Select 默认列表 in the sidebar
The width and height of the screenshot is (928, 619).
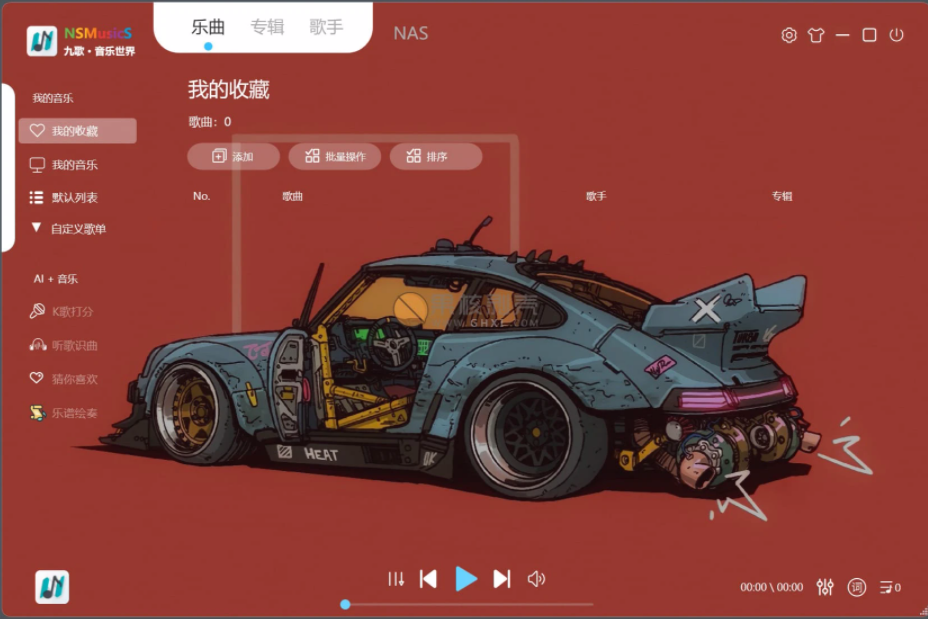coord(75,196)
